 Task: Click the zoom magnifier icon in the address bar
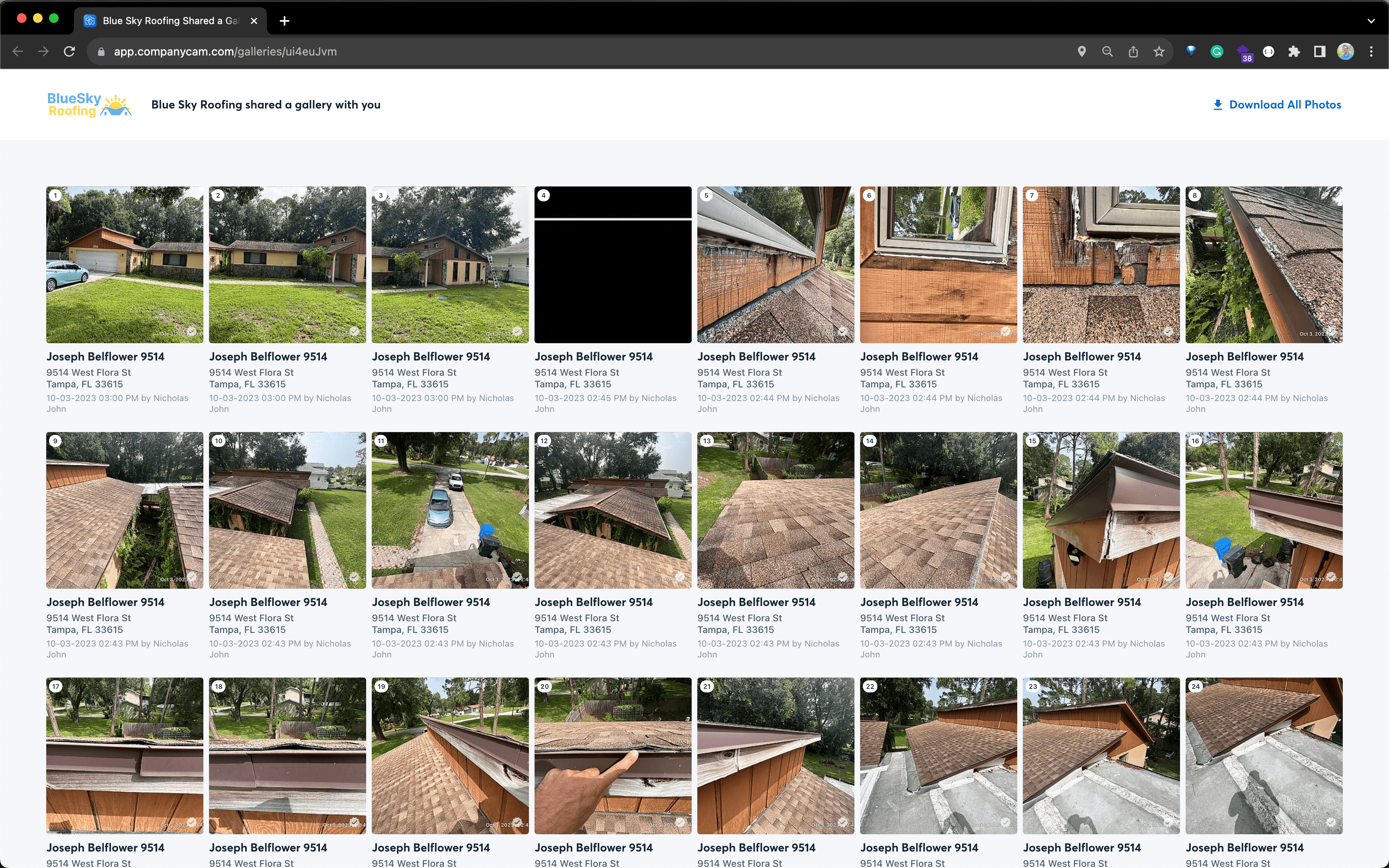(x=1107, y=52)
